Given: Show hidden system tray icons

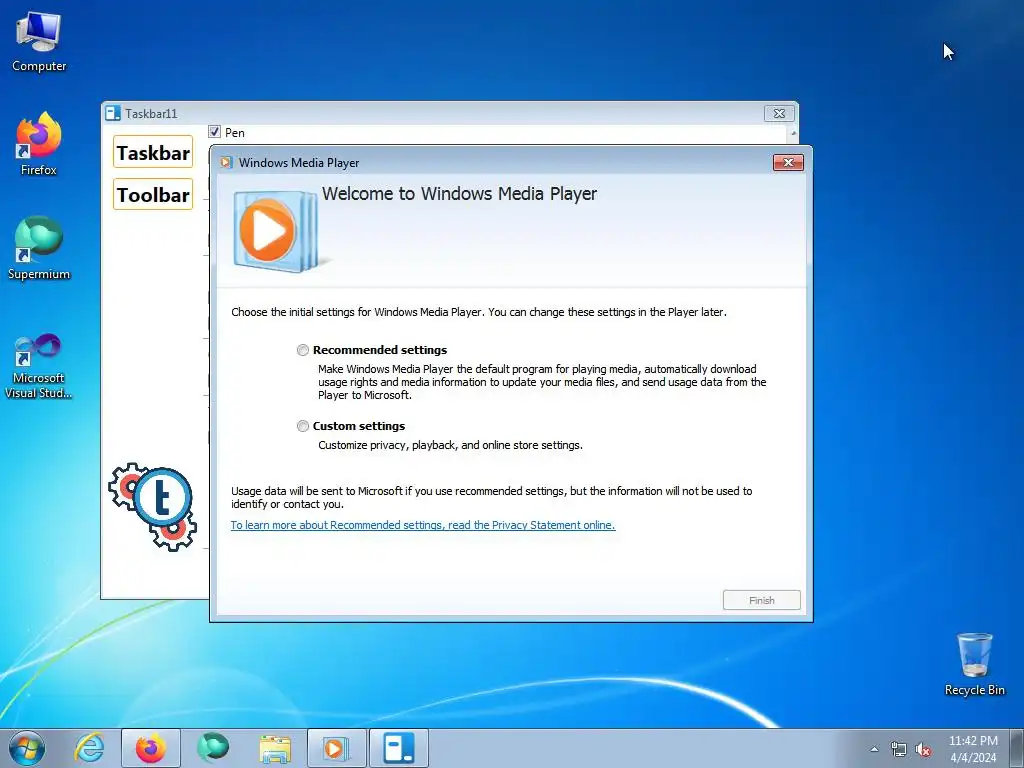Looking at the screenshot, I should [x=874, y=749].
